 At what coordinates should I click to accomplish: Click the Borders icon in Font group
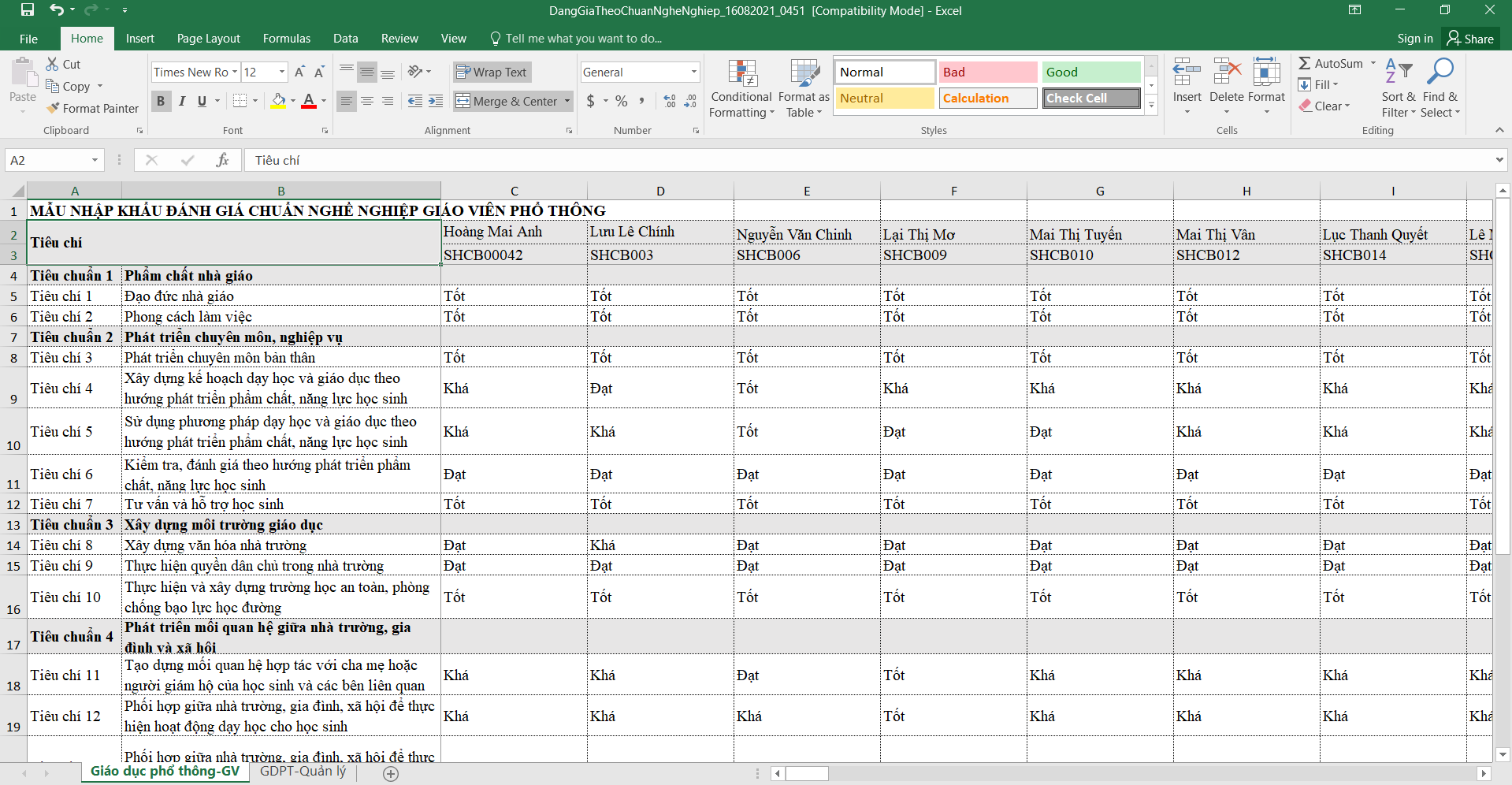point(240,101)
